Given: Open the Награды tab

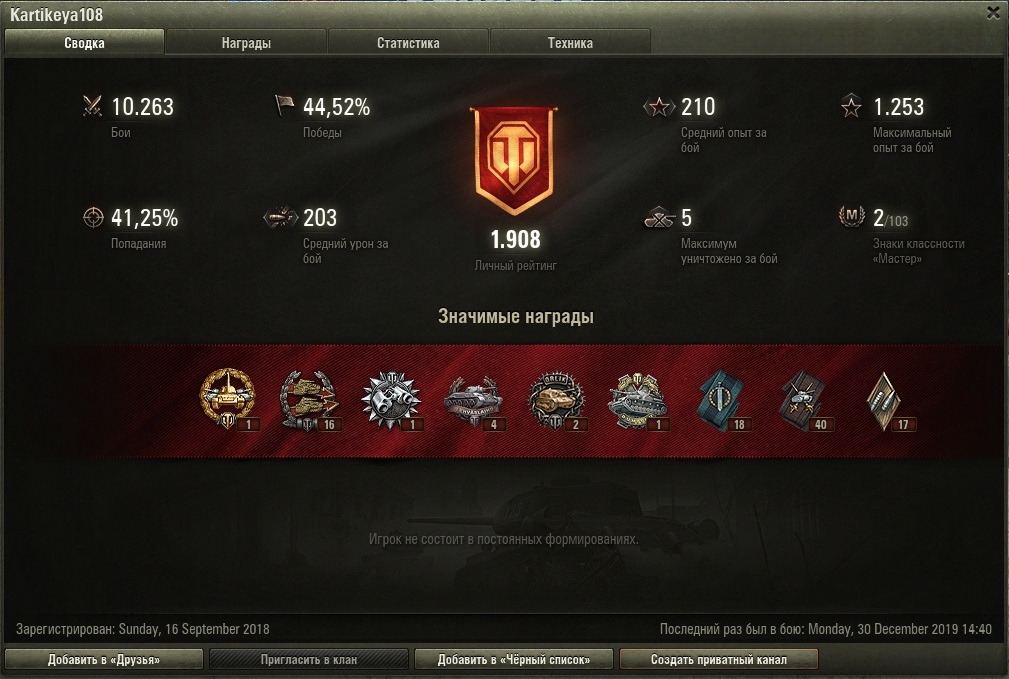Looking at the screenshot, I should (246, 42).
